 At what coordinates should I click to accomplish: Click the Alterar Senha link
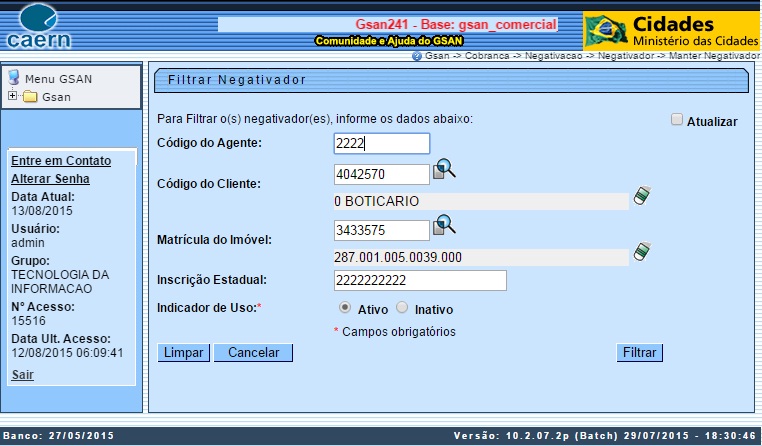[50, 179]
